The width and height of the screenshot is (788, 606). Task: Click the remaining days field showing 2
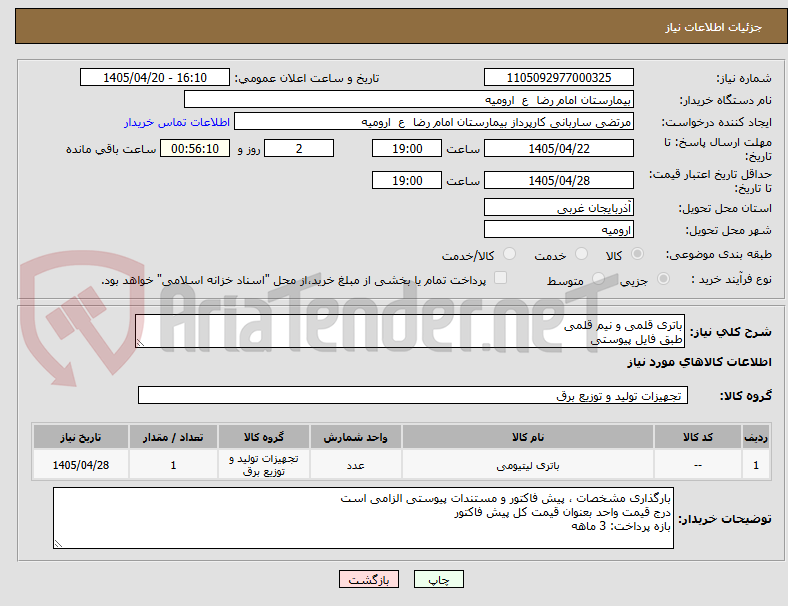(x=299, y=148)
